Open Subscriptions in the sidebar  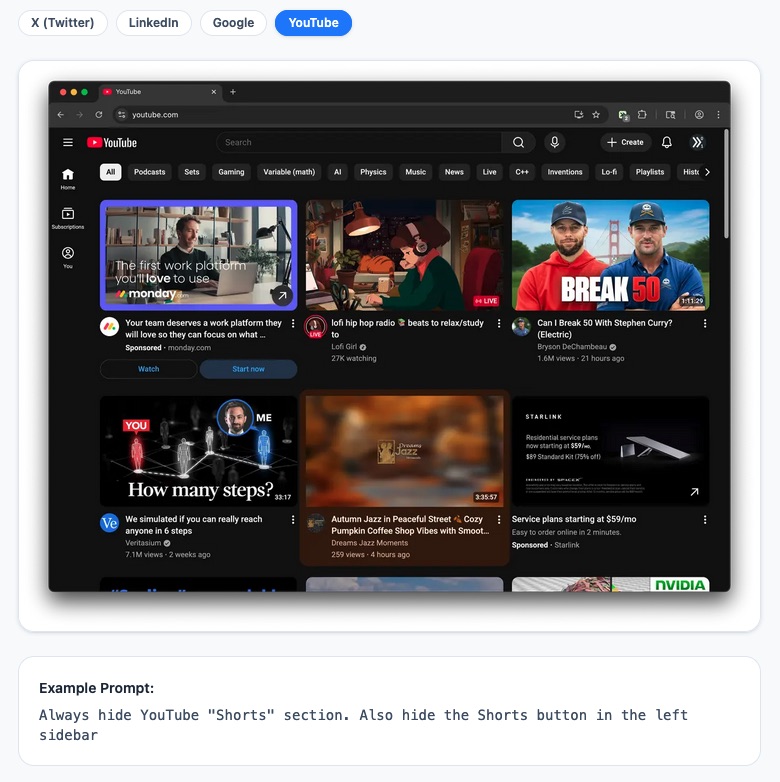tap(68, 218)
